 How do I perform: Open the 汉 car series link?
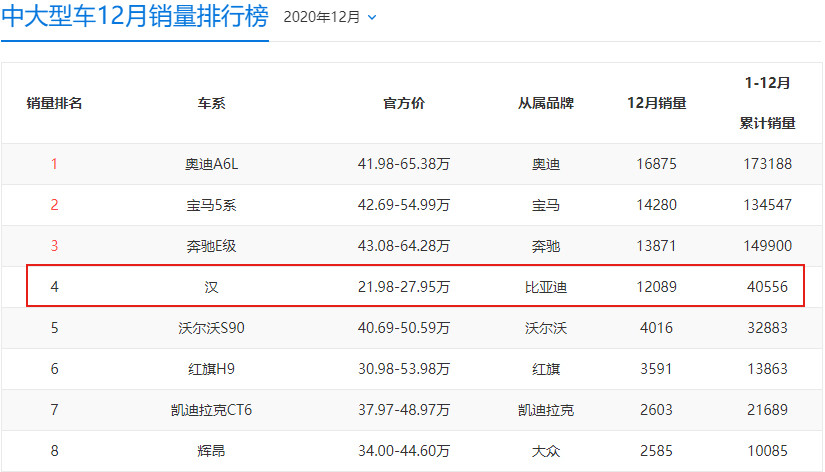(212, 287)
